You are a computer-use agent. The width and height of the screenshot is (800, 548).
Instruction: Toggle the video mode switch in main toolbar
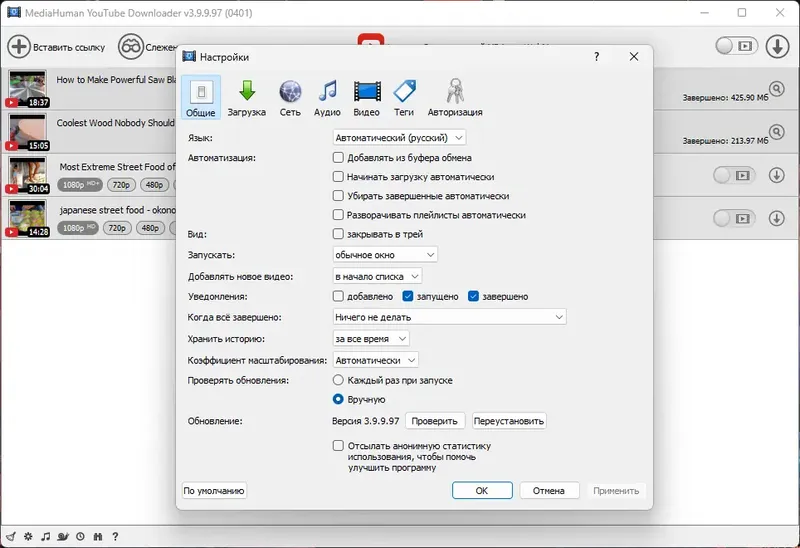pos(736,46)
